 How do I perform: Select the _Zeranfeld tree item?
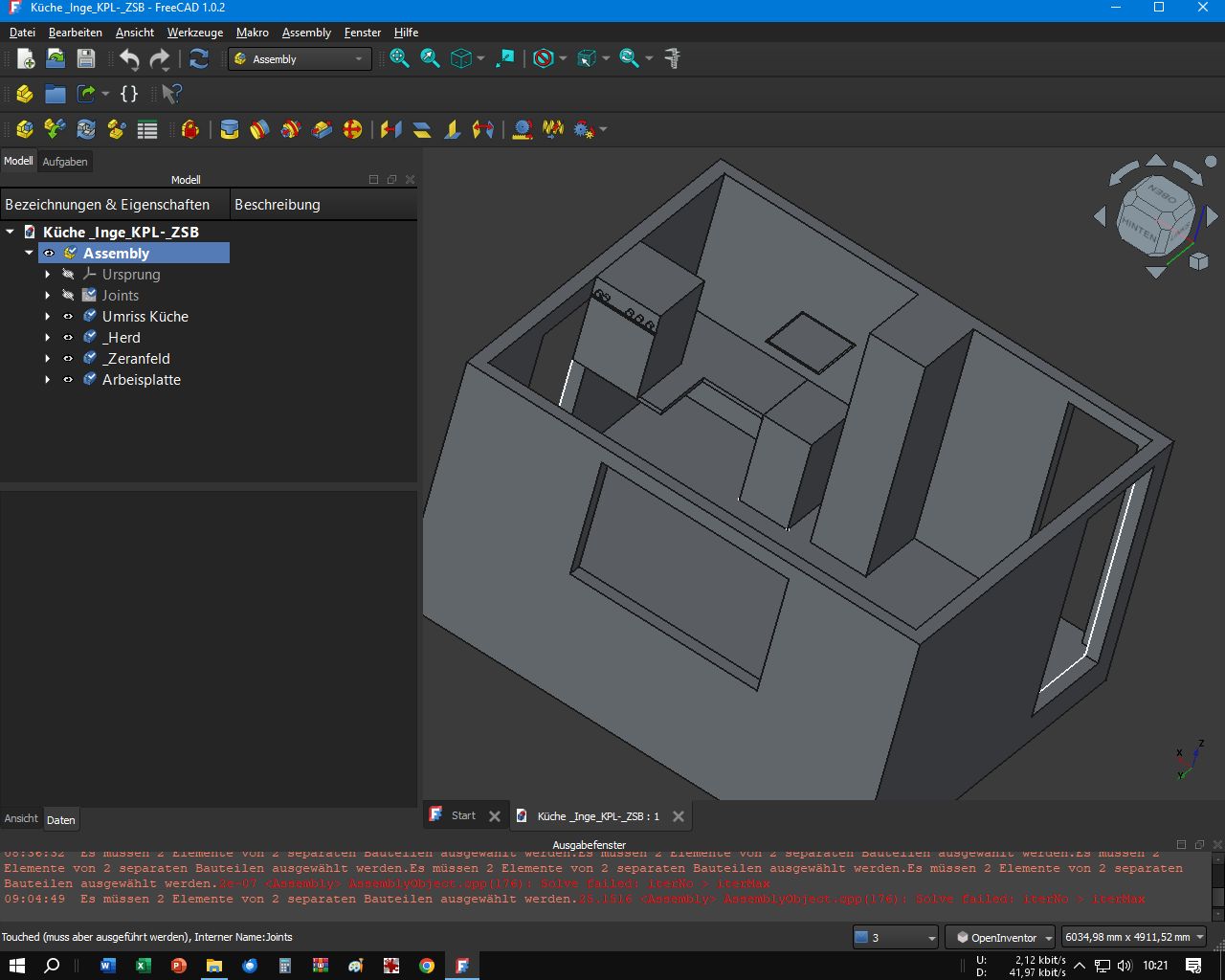[x=138, y=359]
